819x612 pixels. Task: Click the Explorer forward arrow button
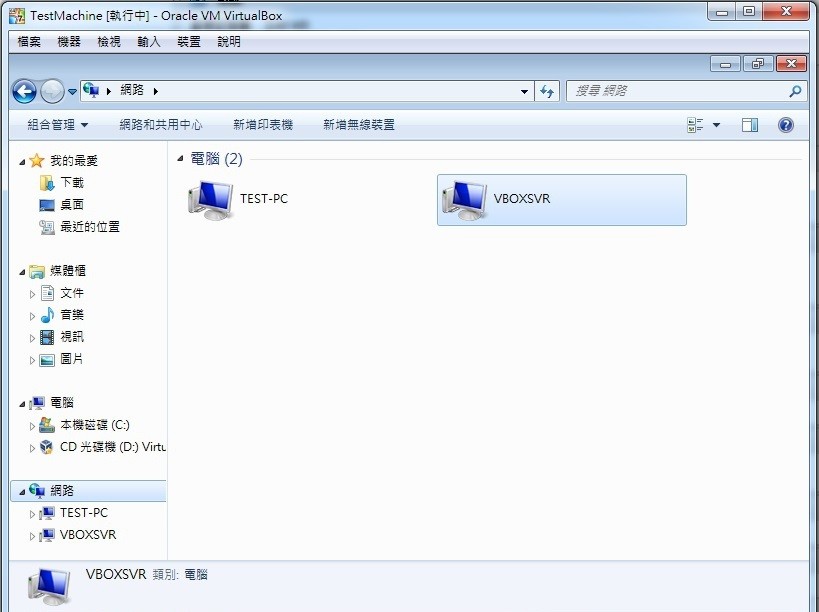click(52, 91)
